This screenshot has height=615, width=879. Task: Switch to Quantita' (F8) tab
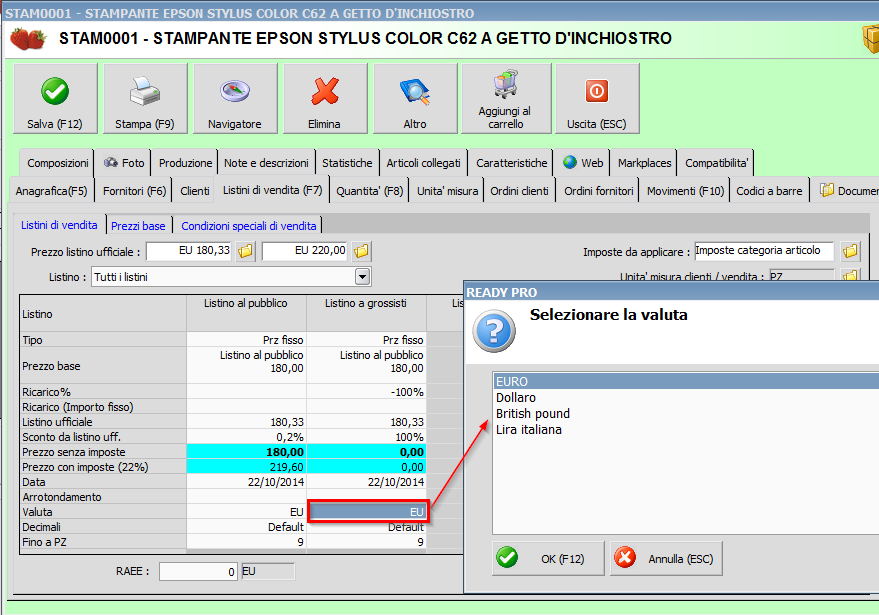(369, 191)
